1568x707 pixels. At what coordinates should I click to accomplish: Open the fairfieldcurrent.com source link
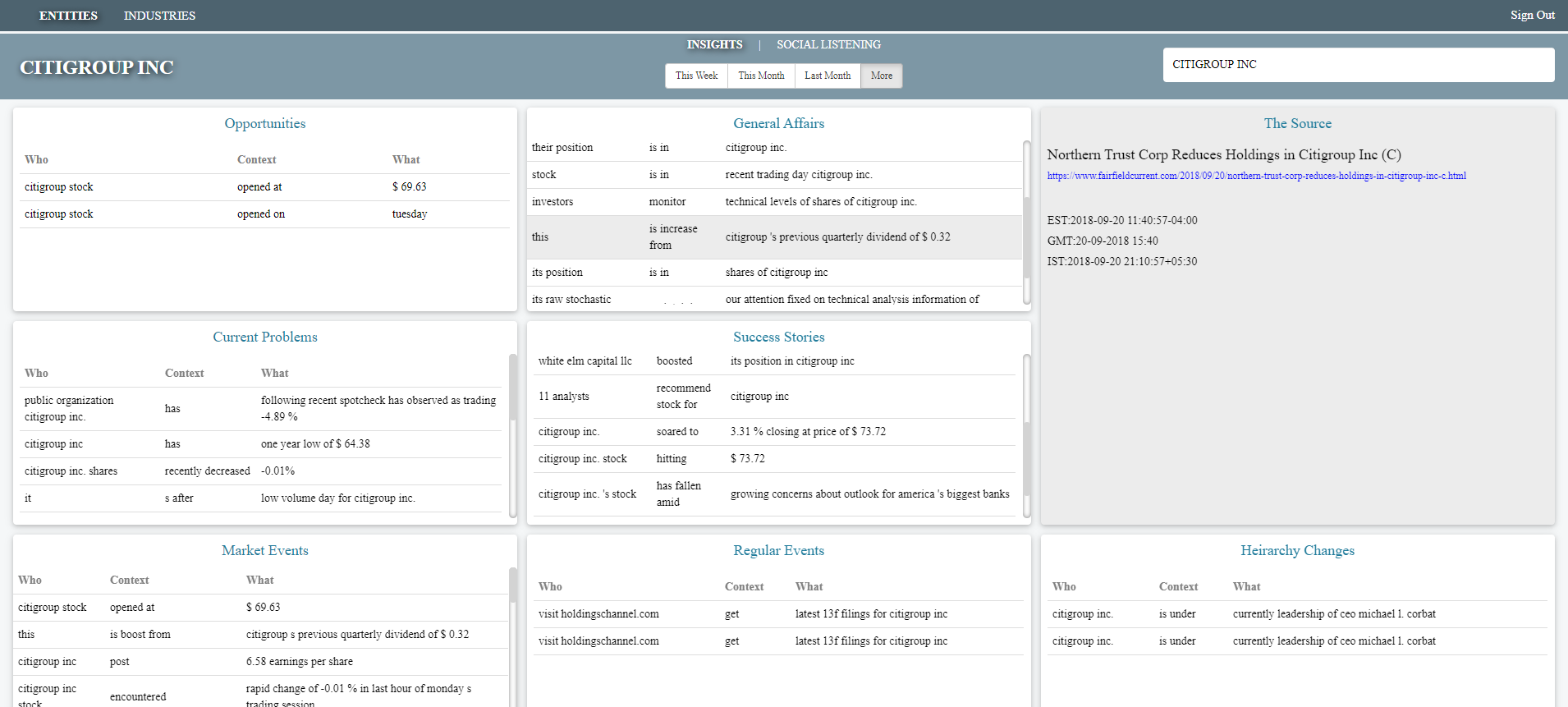(x=1256, y=176)
